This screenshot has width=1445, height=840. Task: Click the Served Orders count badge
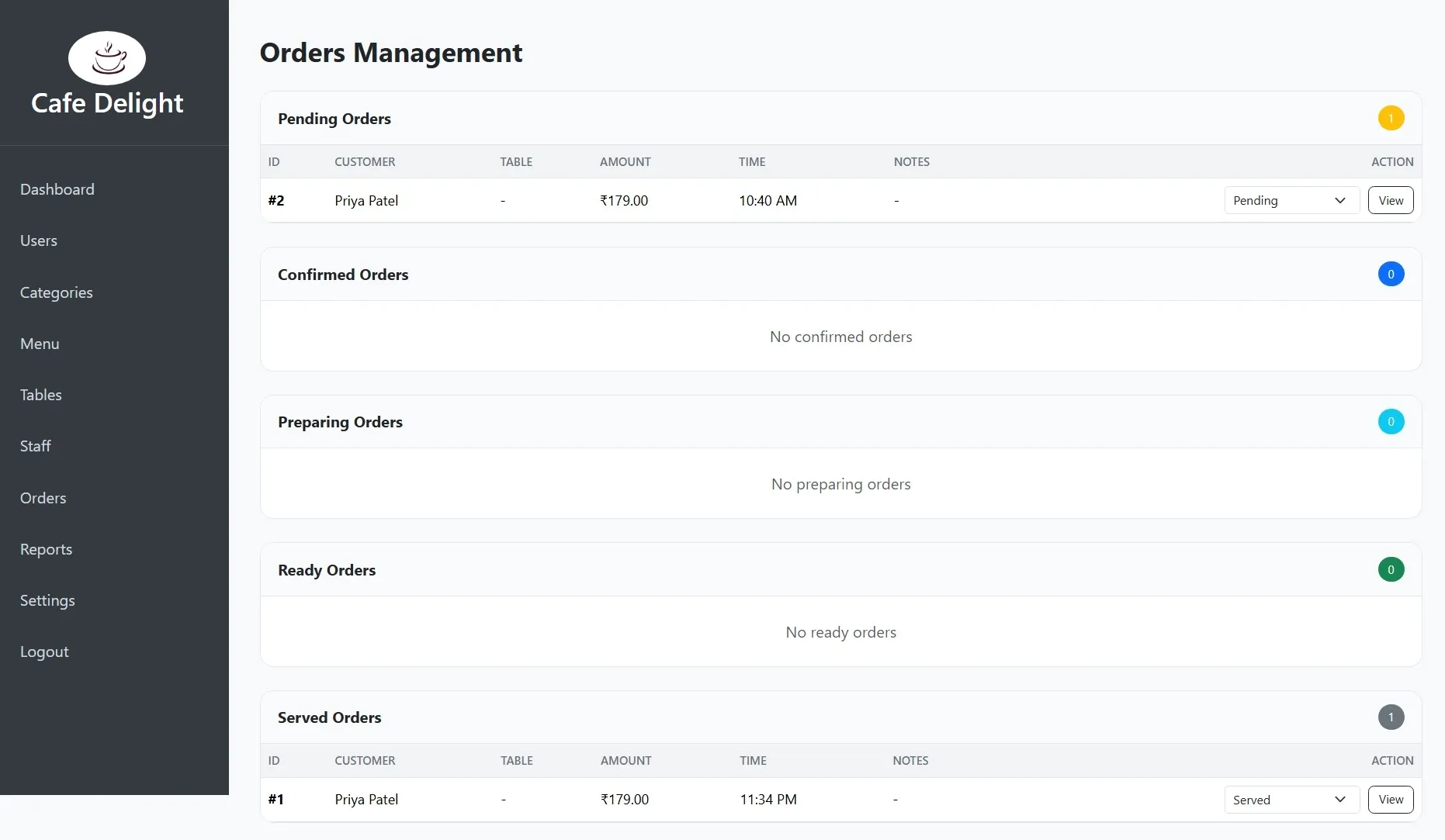point(1391,717)
